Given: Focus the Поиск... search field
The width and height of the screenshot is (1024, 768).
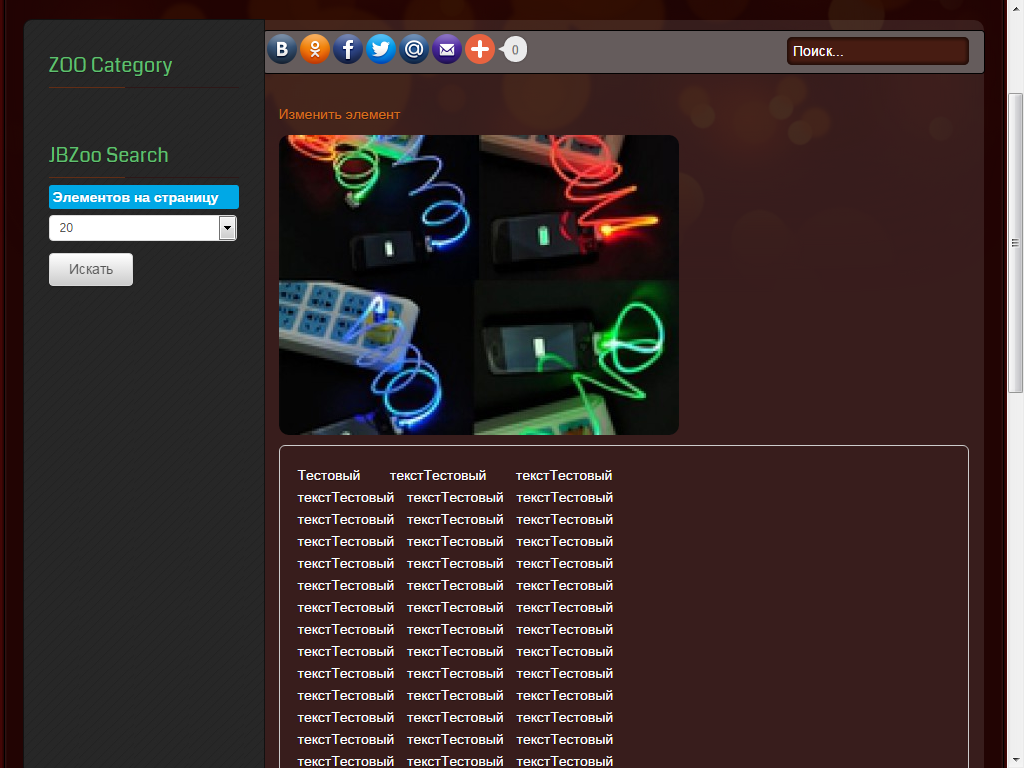Looking at the screenshot, I should (877, 51).
